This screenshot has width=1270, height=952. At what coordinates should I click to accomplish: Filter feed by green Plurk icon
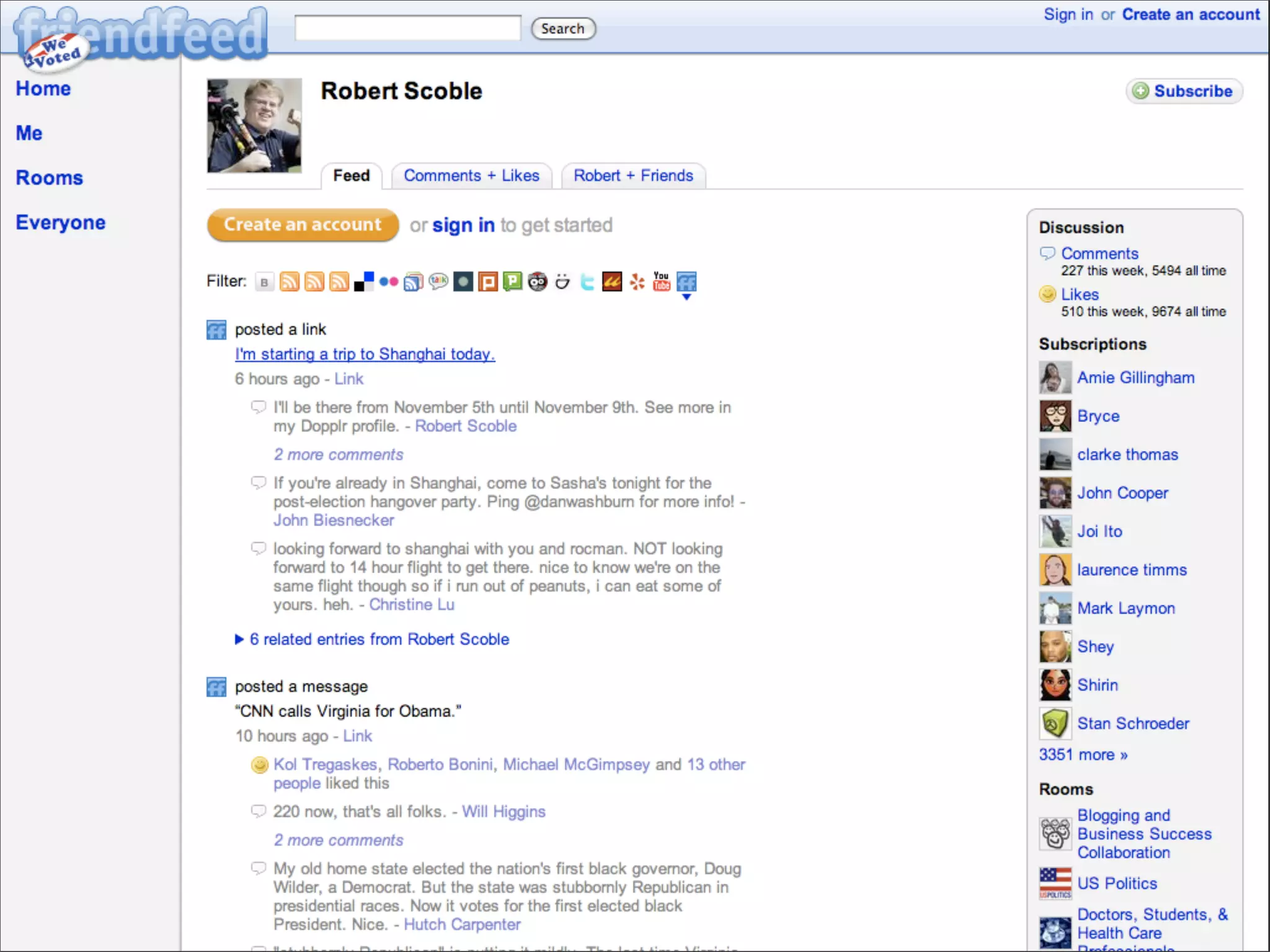click(513, 282)
